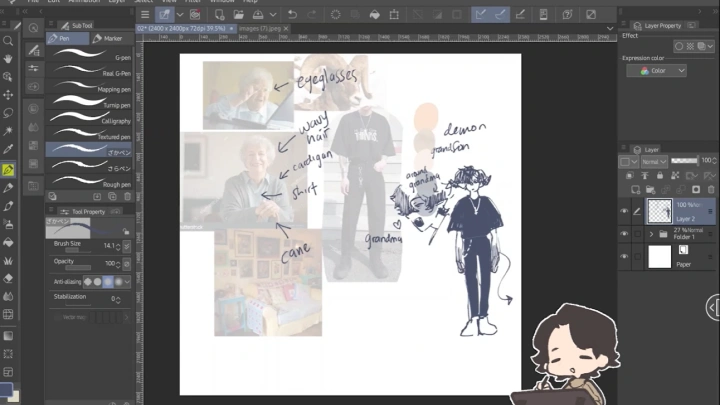This screenshot has height=405, width=720.
Task: Click the New document icon in command bar
Action: [219, 15]
